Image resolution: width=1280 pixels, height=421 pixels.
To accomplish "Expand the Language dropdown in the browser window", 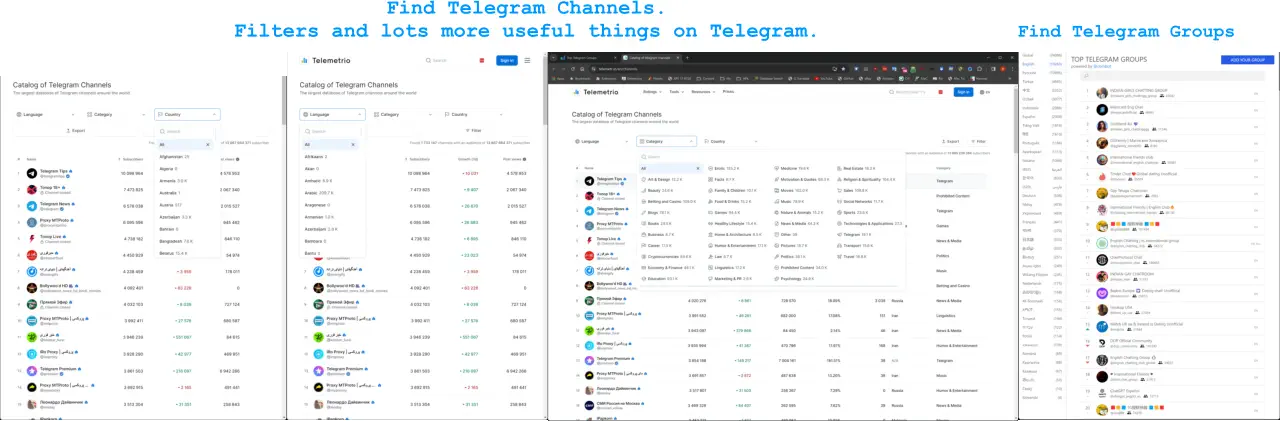I will 603,141.
